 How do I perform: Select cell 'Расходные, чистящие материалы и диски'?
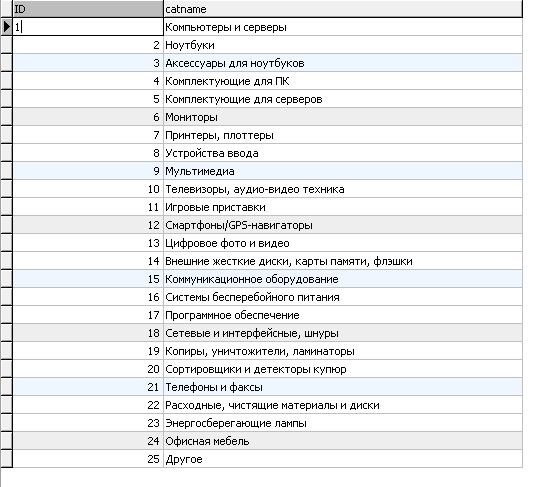pos(343,405)
